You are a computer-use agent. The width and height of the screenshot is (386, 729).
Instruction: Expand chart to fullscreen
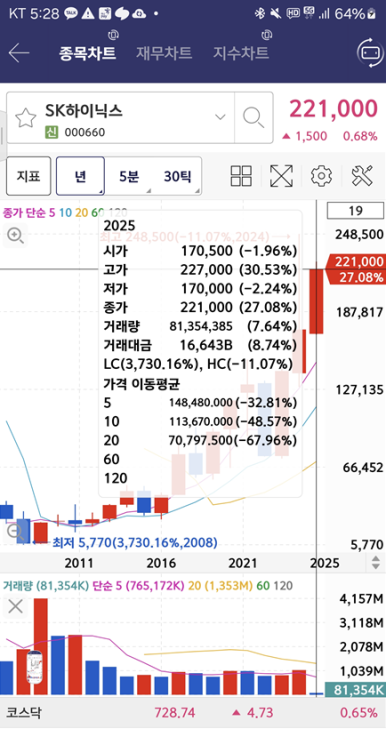coord(281,176)
